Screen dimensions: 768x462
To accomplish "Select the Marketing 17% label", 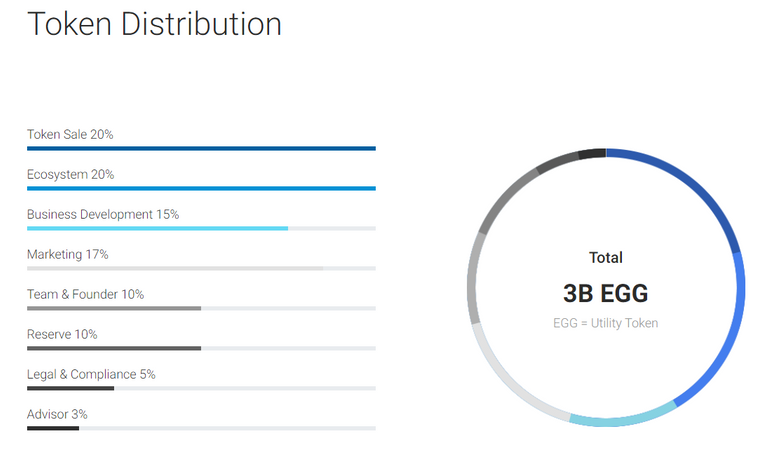I will pyautogui.click(x=68, y=254).
